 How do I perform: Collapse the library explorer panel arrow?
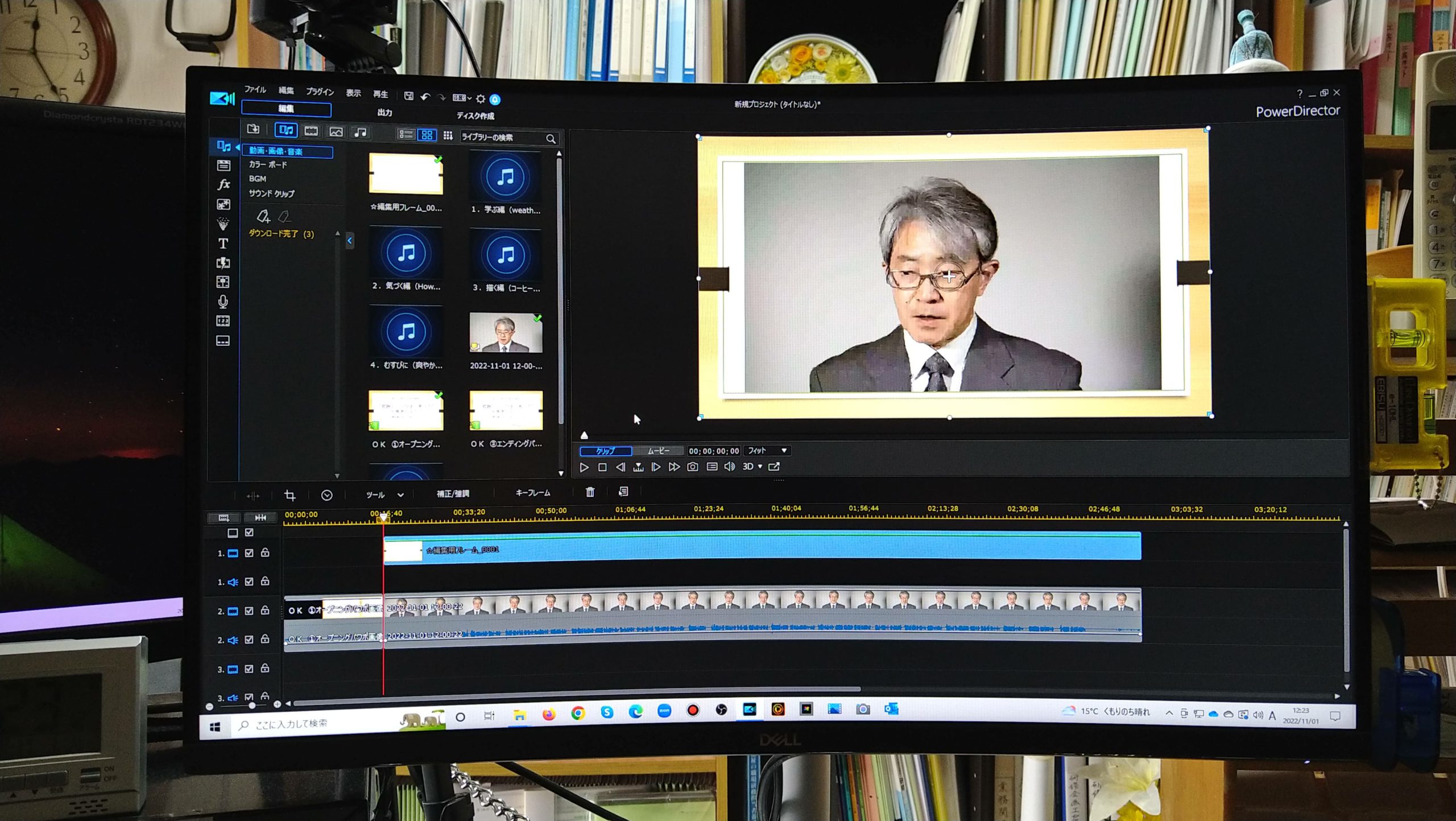click(350, 241)
